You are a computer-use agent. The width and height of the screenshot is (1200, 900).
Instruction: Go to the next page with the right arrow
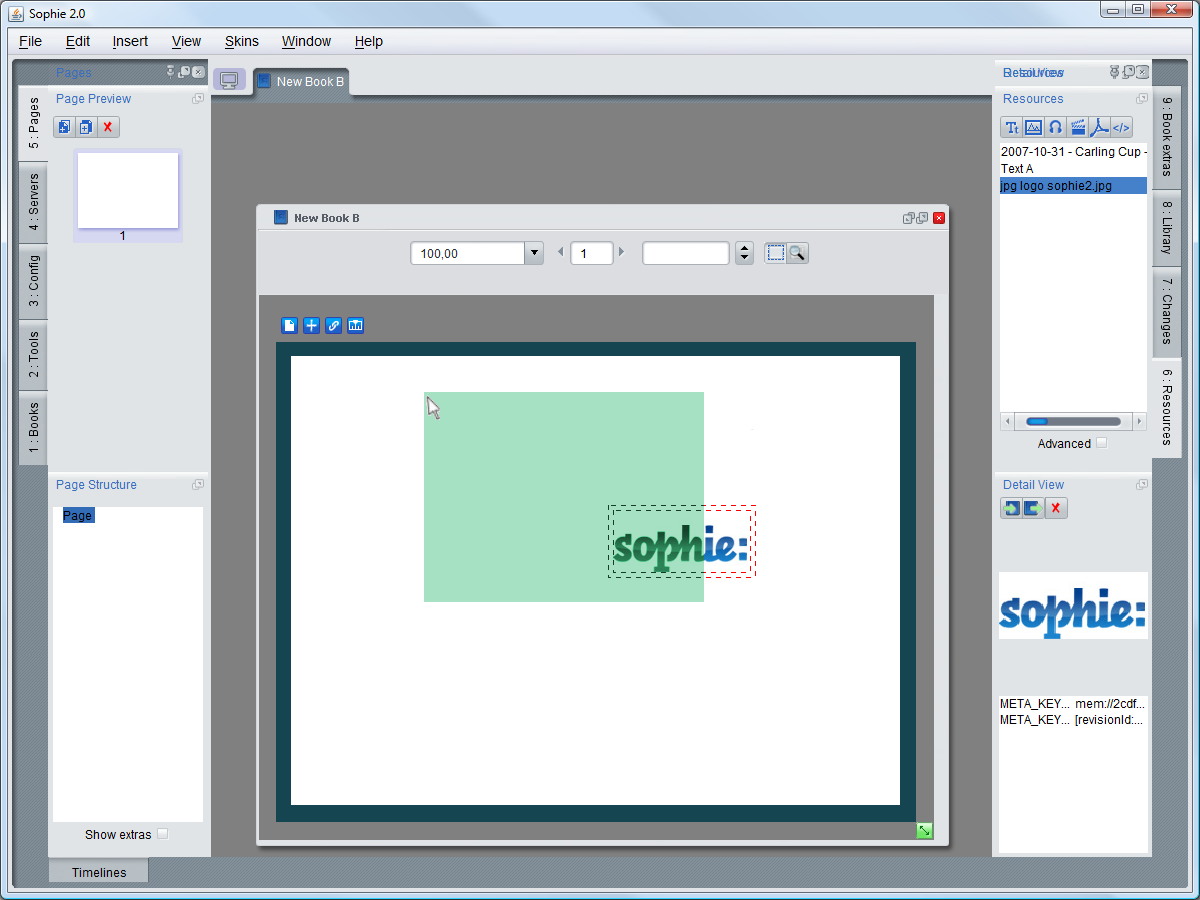click(621, 252)
